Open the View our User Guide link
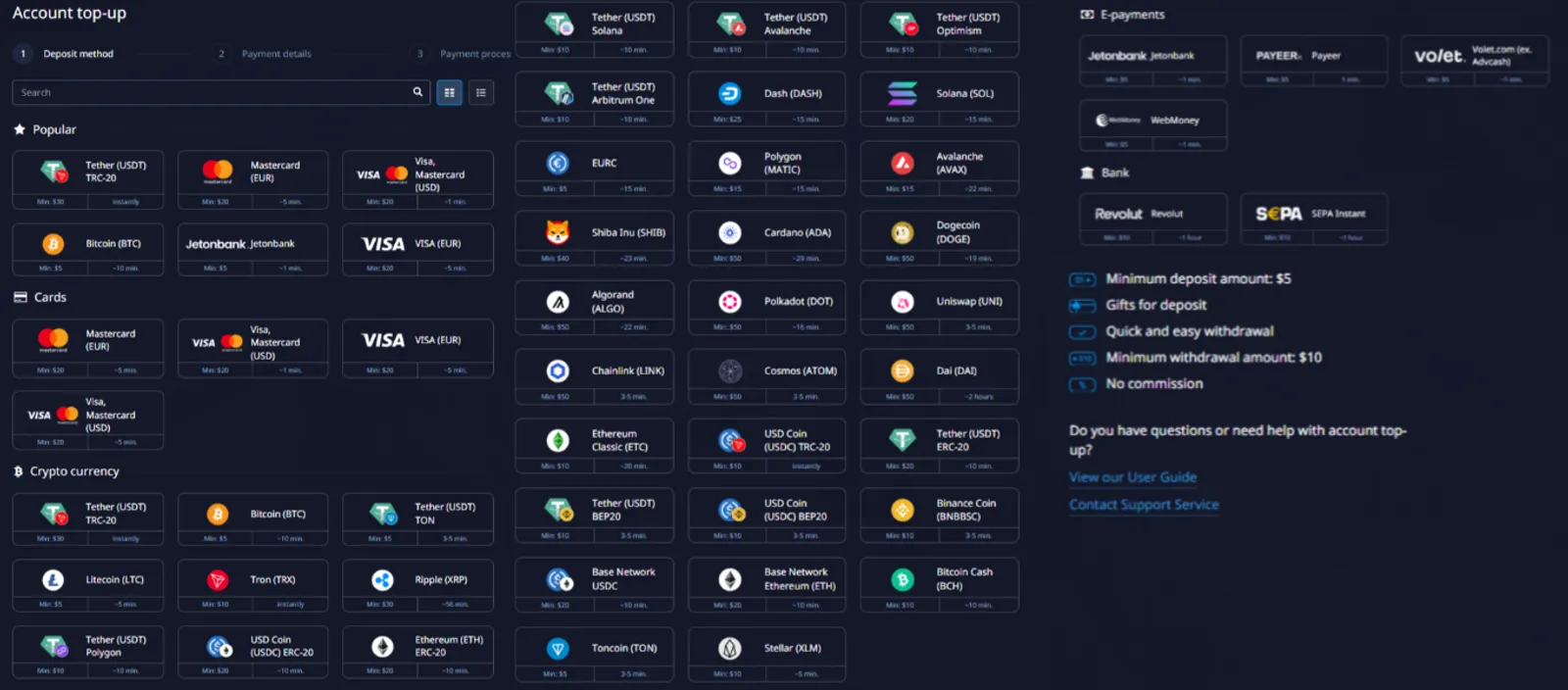1568x690 pixels. 1132,477
